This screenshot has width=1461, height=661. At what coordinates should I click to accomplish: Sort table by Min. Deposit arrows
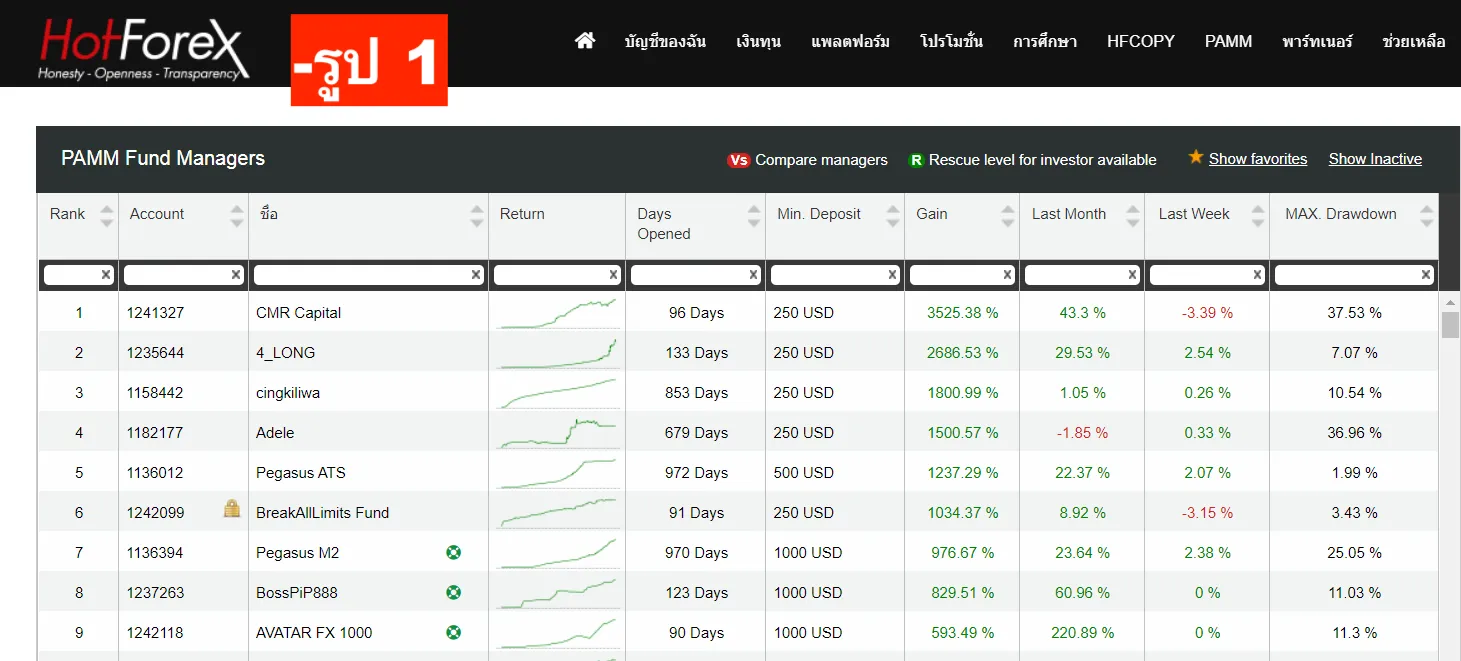(893, 216)
